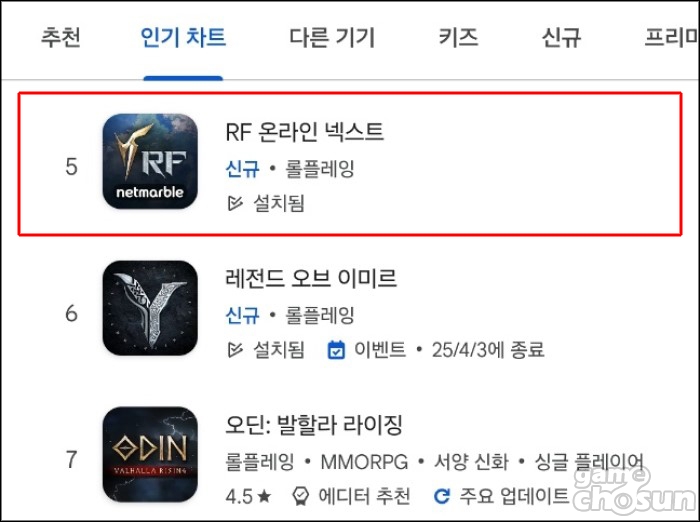Switch to the 신규 tab

click(x=561, y=37)
